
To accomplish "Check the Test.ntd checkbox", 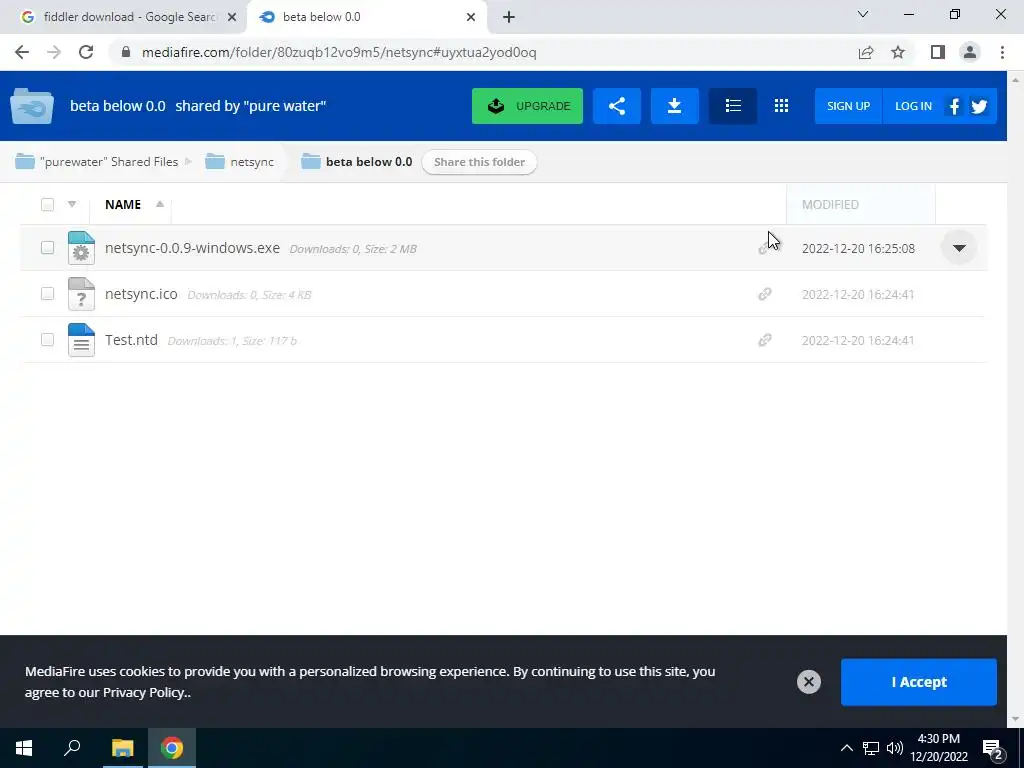I will [47, 339].
